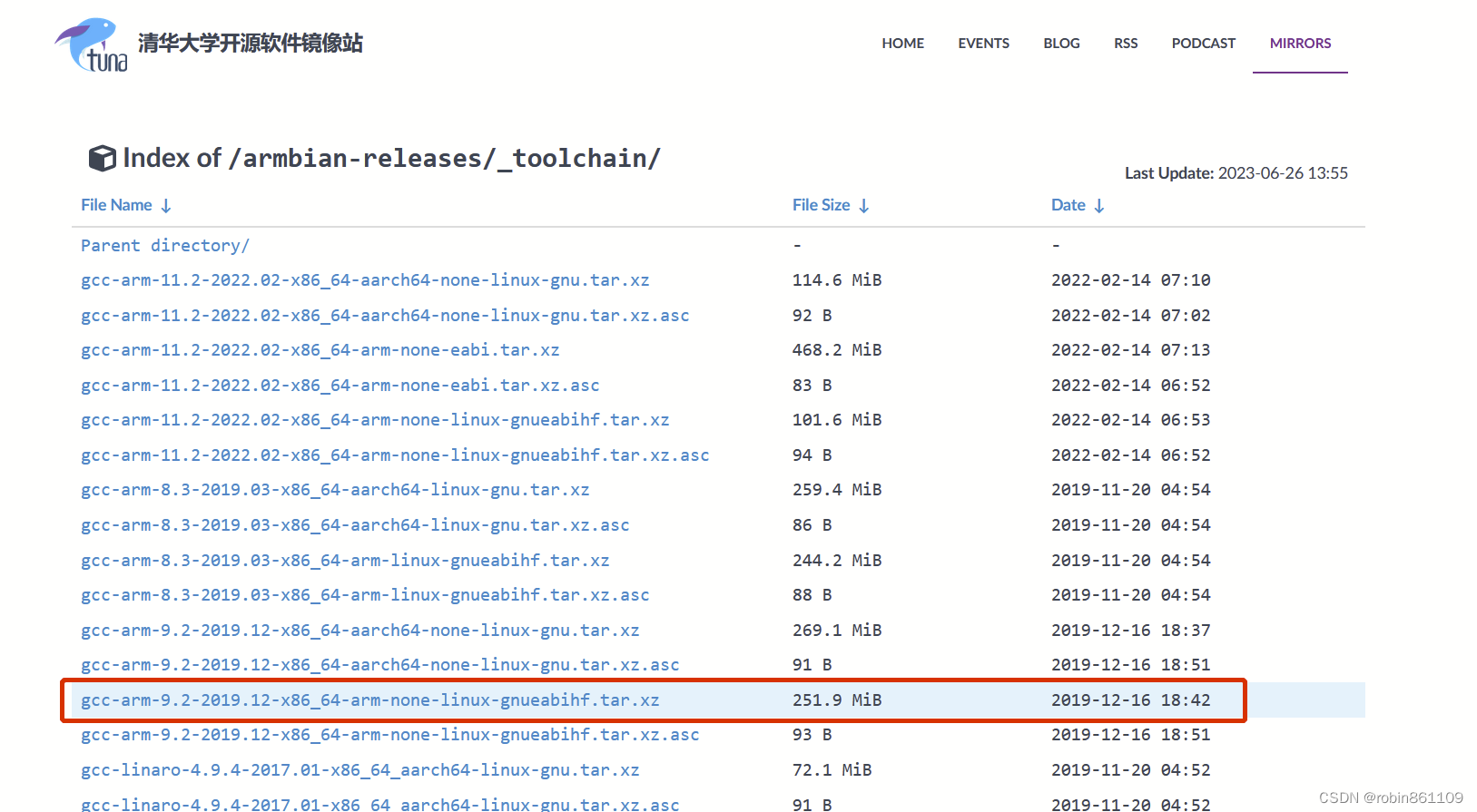Click the 468.2 MiB file size
The height and width of the screenshot is (812, 1477).
click(837, 350)
